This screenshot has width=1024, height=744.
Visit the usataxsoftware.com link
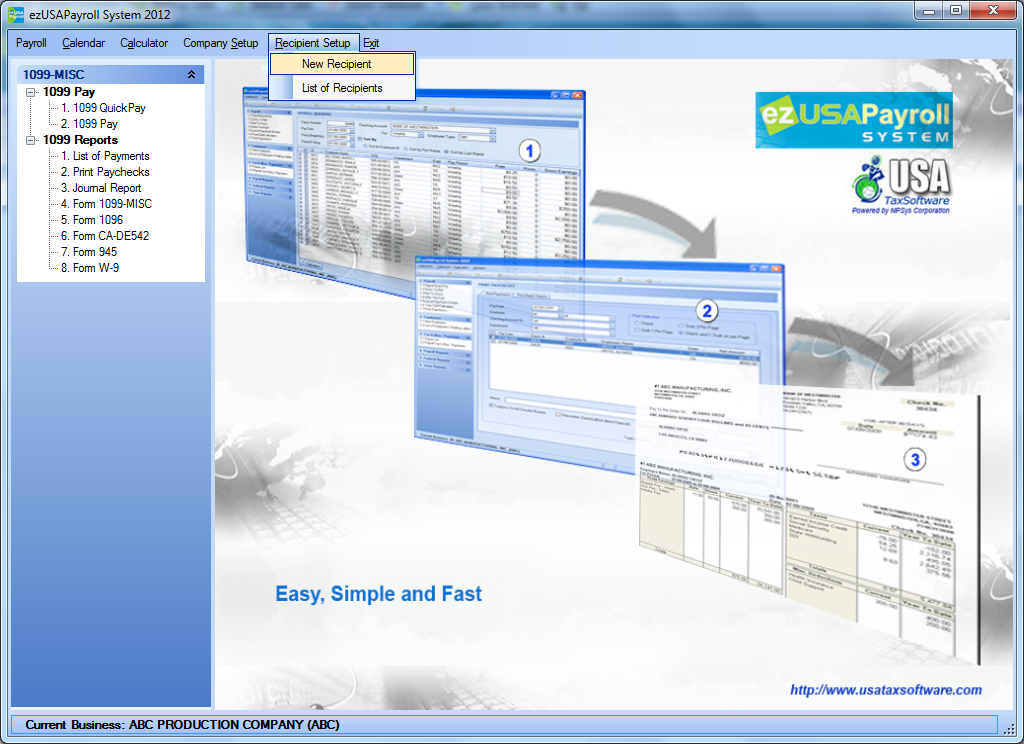(x=885, y=690)
